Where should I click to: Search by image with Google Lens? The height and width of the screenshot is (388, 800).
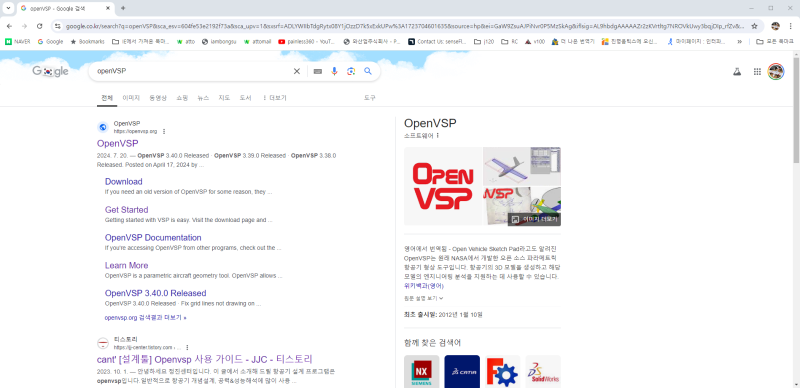(x=351, y=71)
